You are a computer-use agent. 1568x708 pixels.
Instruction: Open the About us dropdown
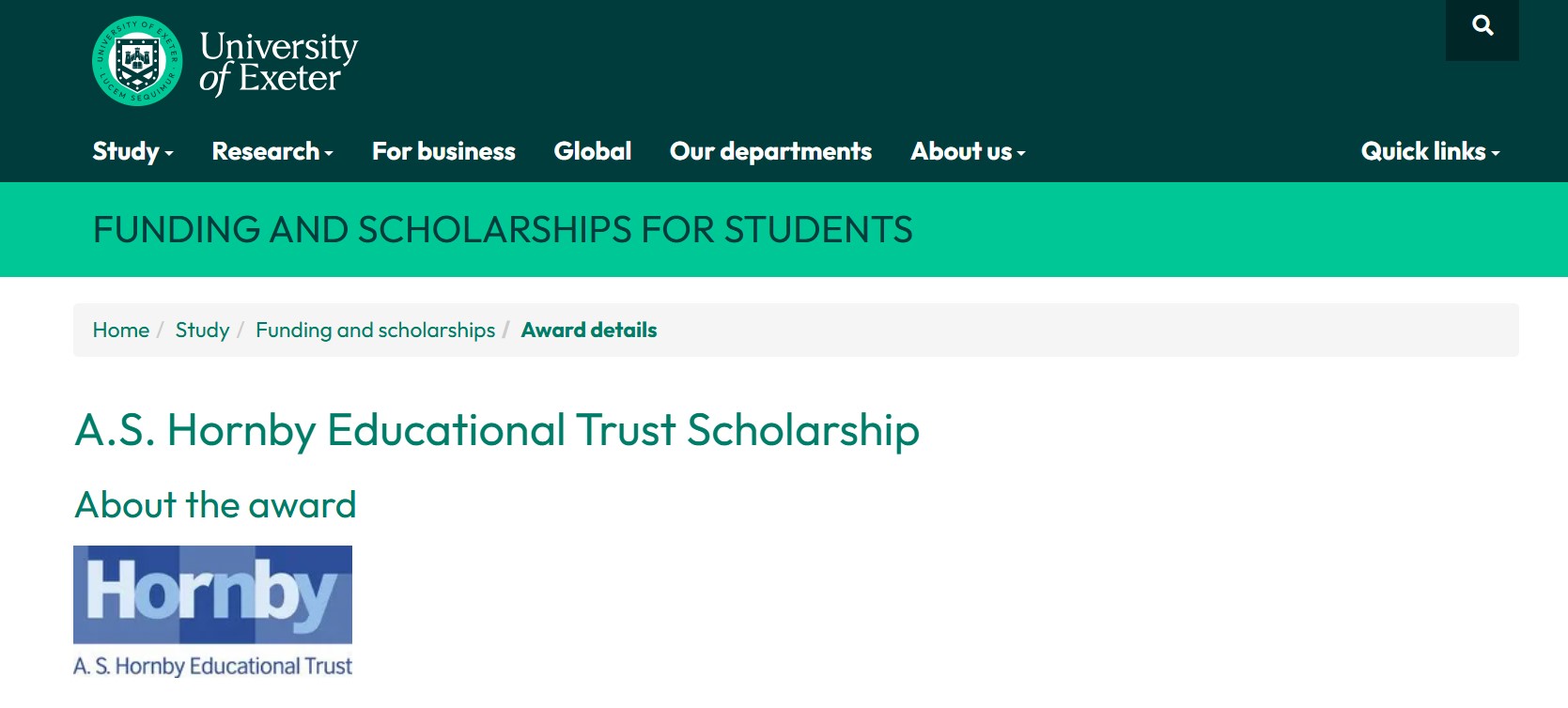(961, 151)
